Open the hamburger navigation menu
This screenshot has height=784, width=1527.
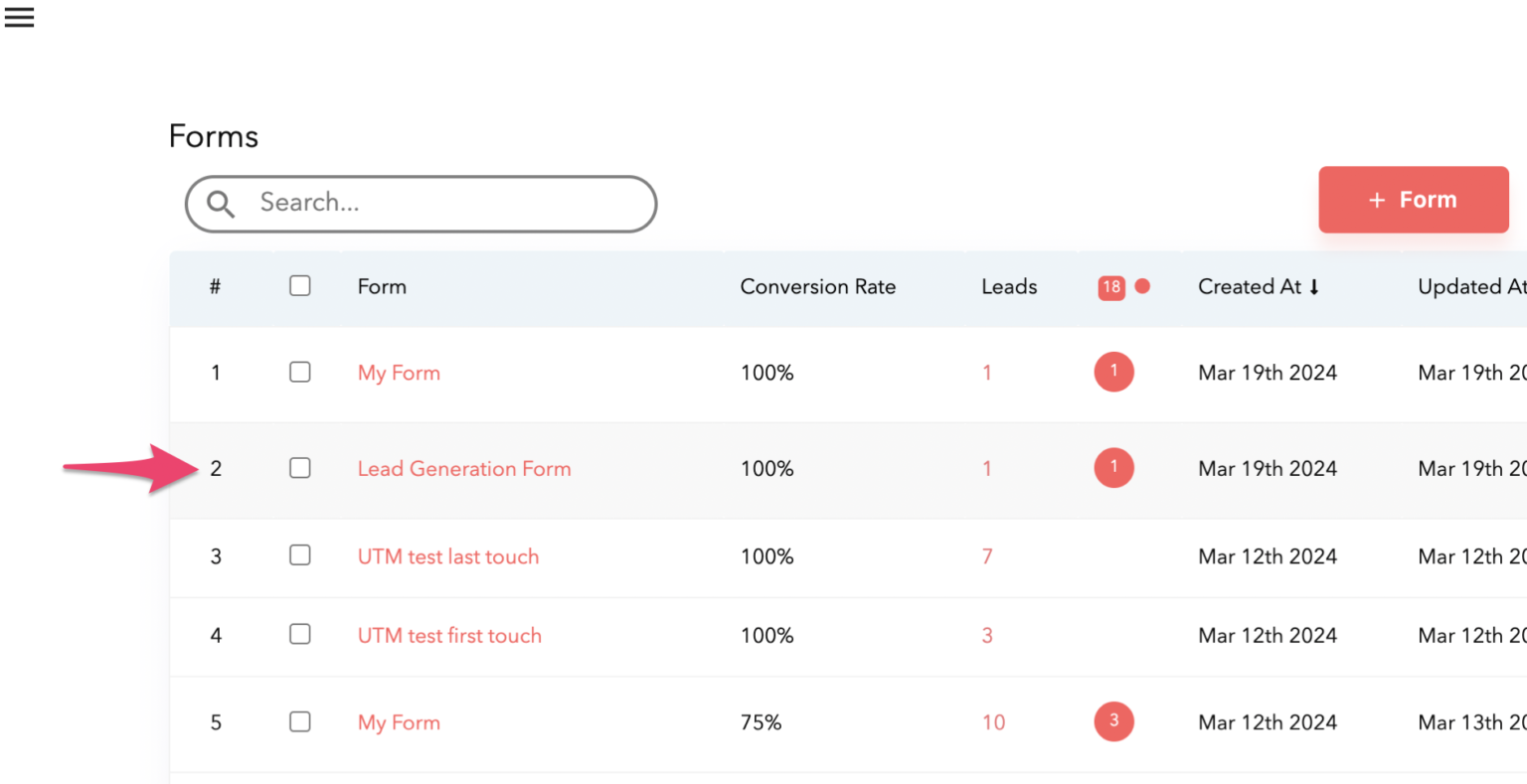click(x=19, y=17)
